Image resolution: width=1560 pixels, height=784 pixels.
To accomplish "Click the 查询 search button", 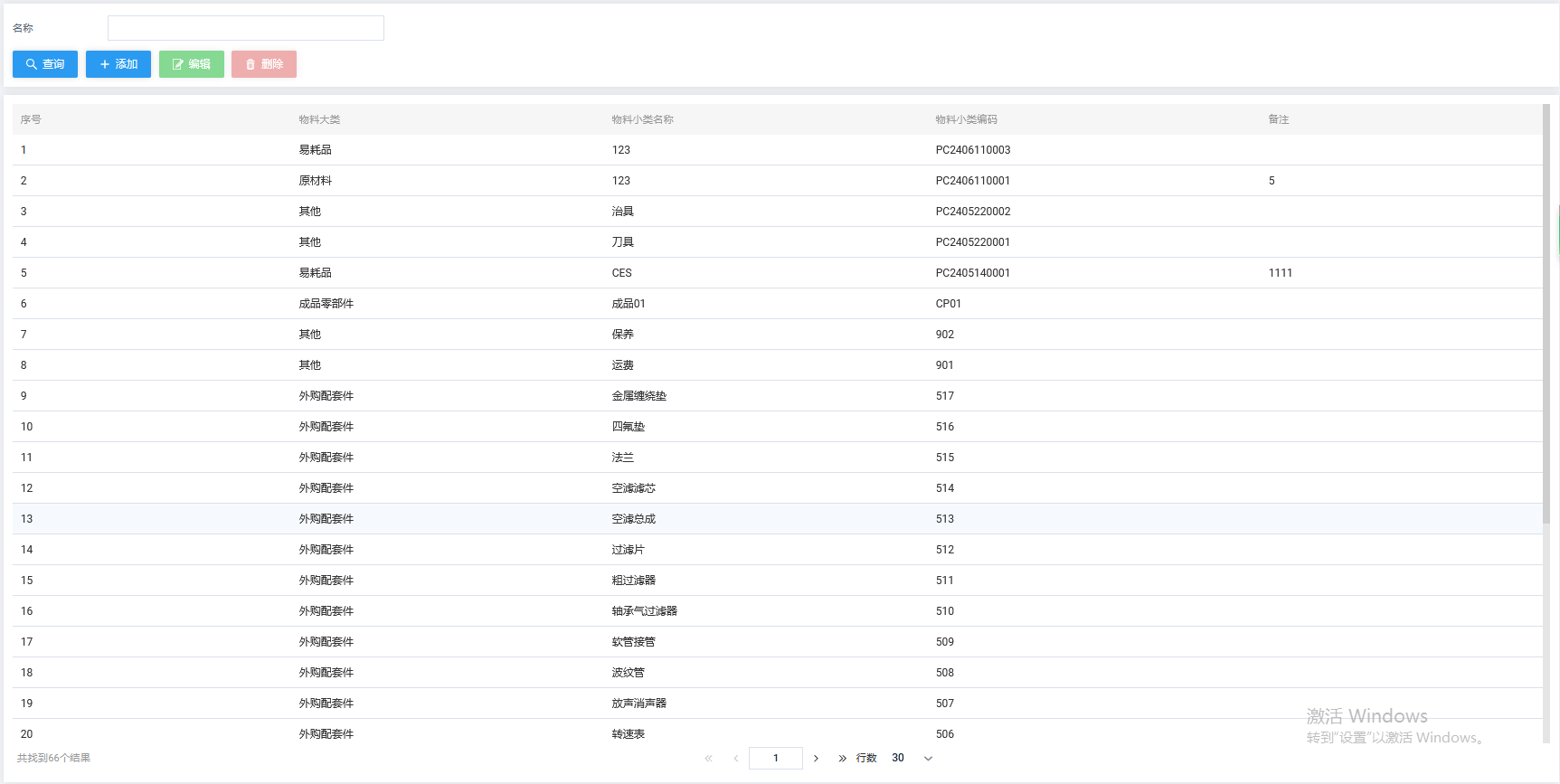I will tap(45, 64).
